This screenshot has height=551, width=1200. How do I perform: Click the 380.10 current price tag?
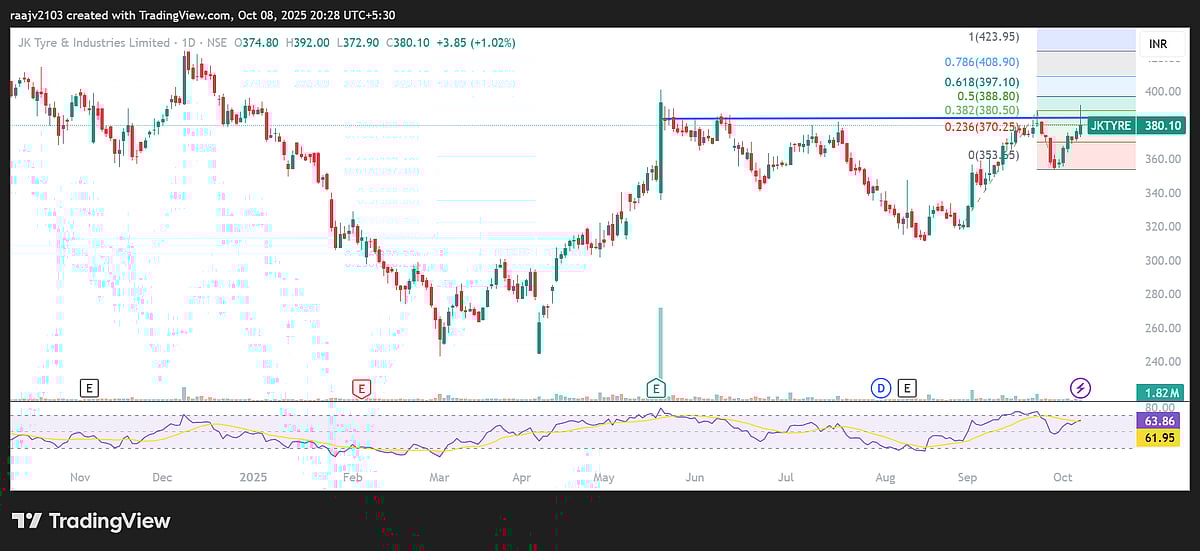[x=1163, y=126]
